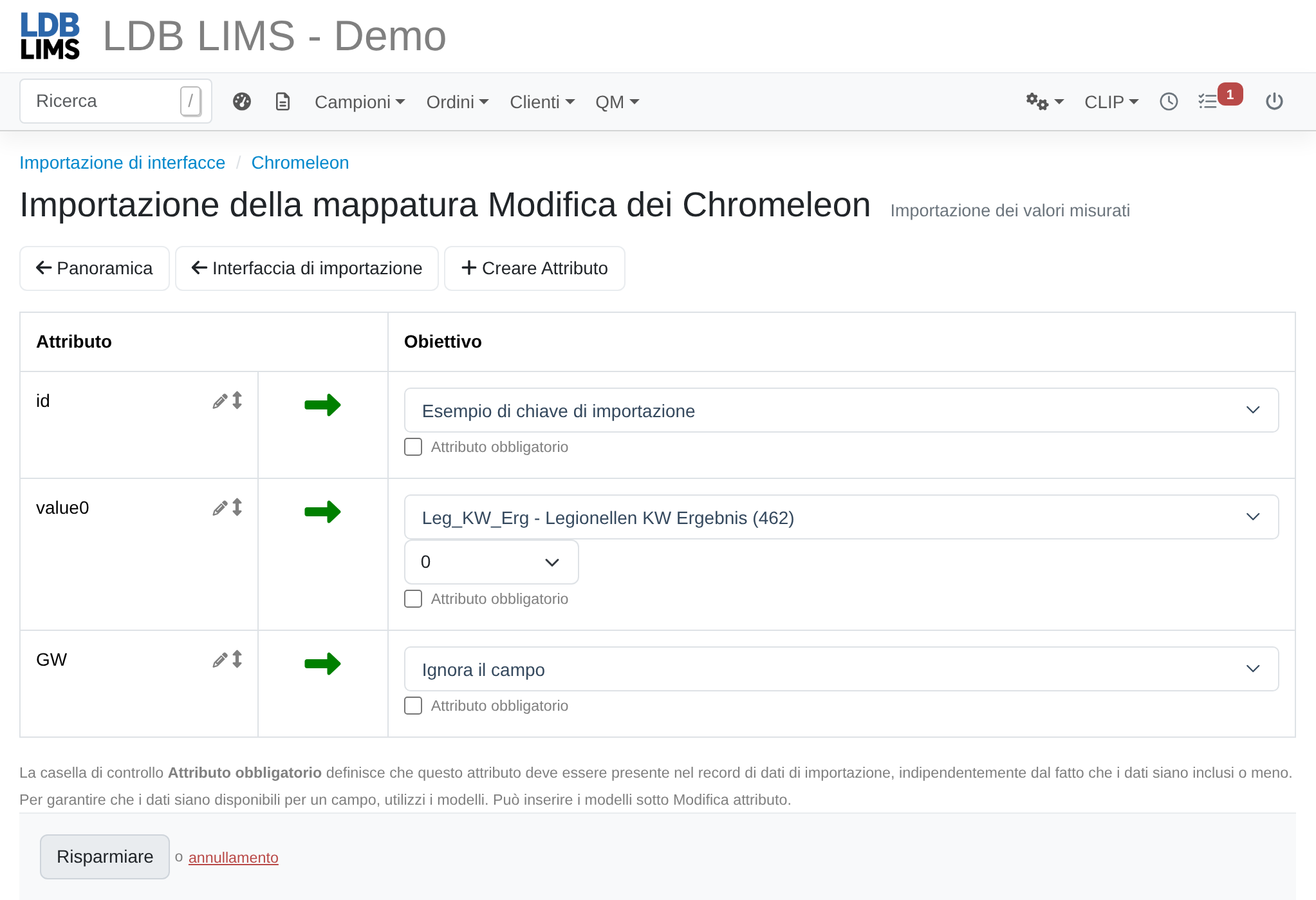The width and height of the screenshot is (1316, 900).
Task: Open Importazione di interfacce breadcrumb
Action: 122,163
